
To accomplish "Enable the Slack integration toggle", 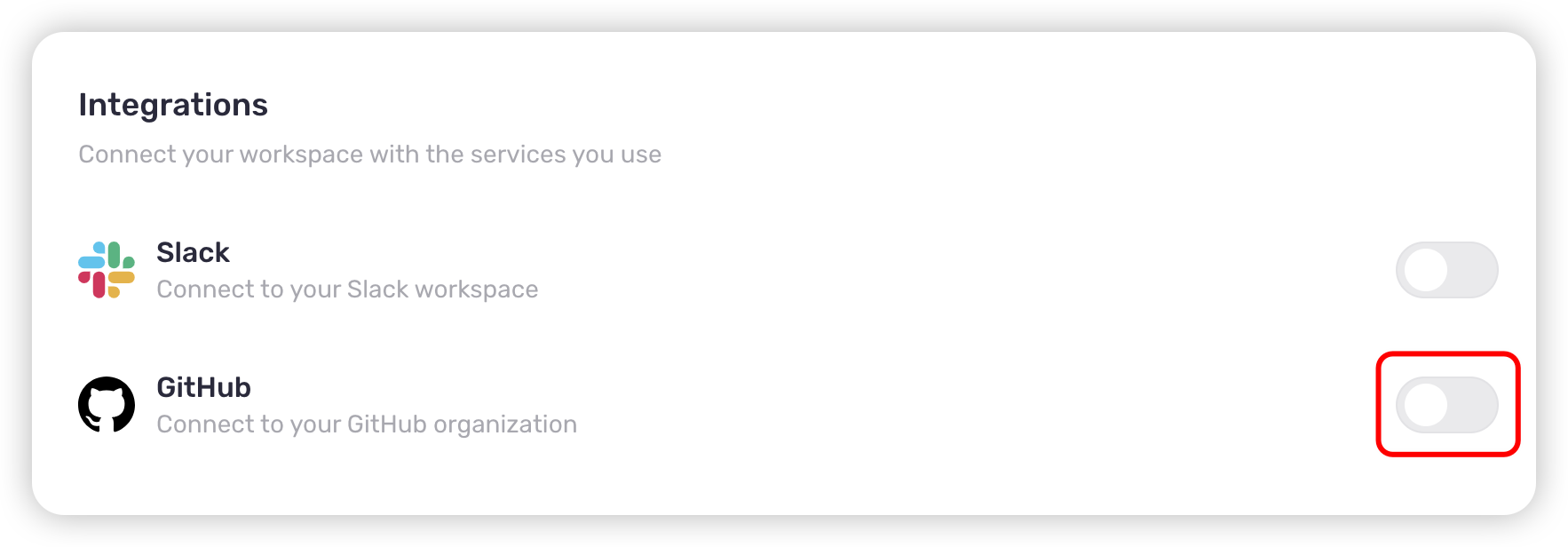I will pyautogui.click(x=1446, y=270).
